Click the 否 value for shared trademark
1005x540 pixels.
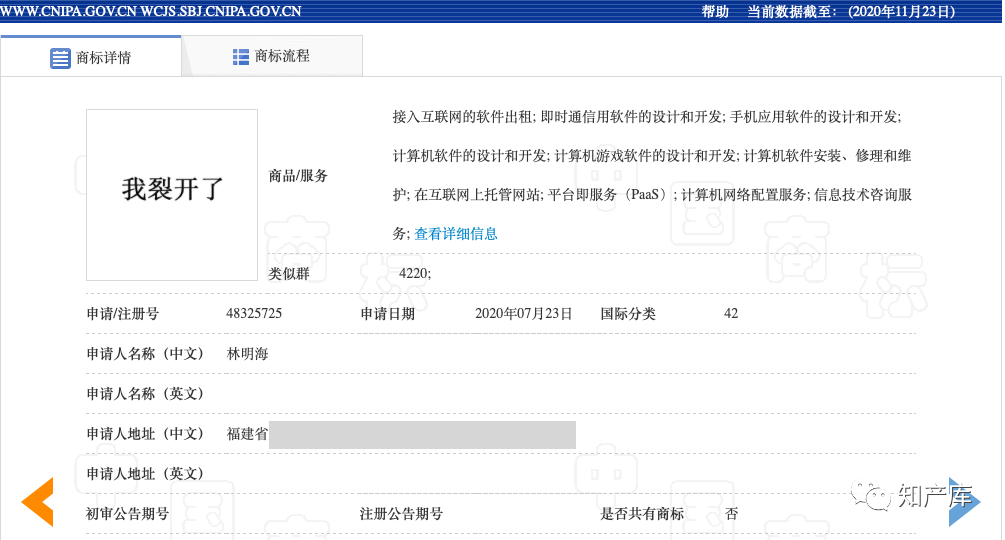[732, 514]
